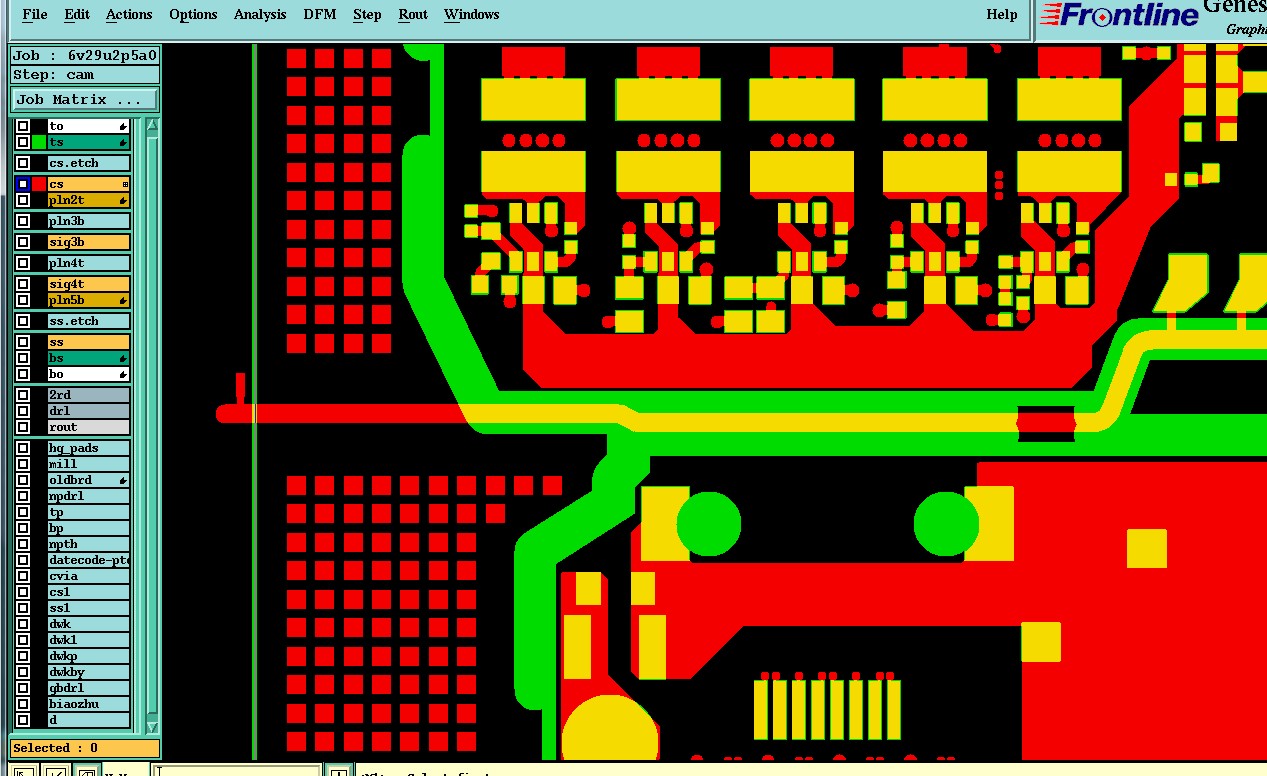Check the box next to mill layer
This screenshot has width=1267, height=776.
(x=23, y=464)
